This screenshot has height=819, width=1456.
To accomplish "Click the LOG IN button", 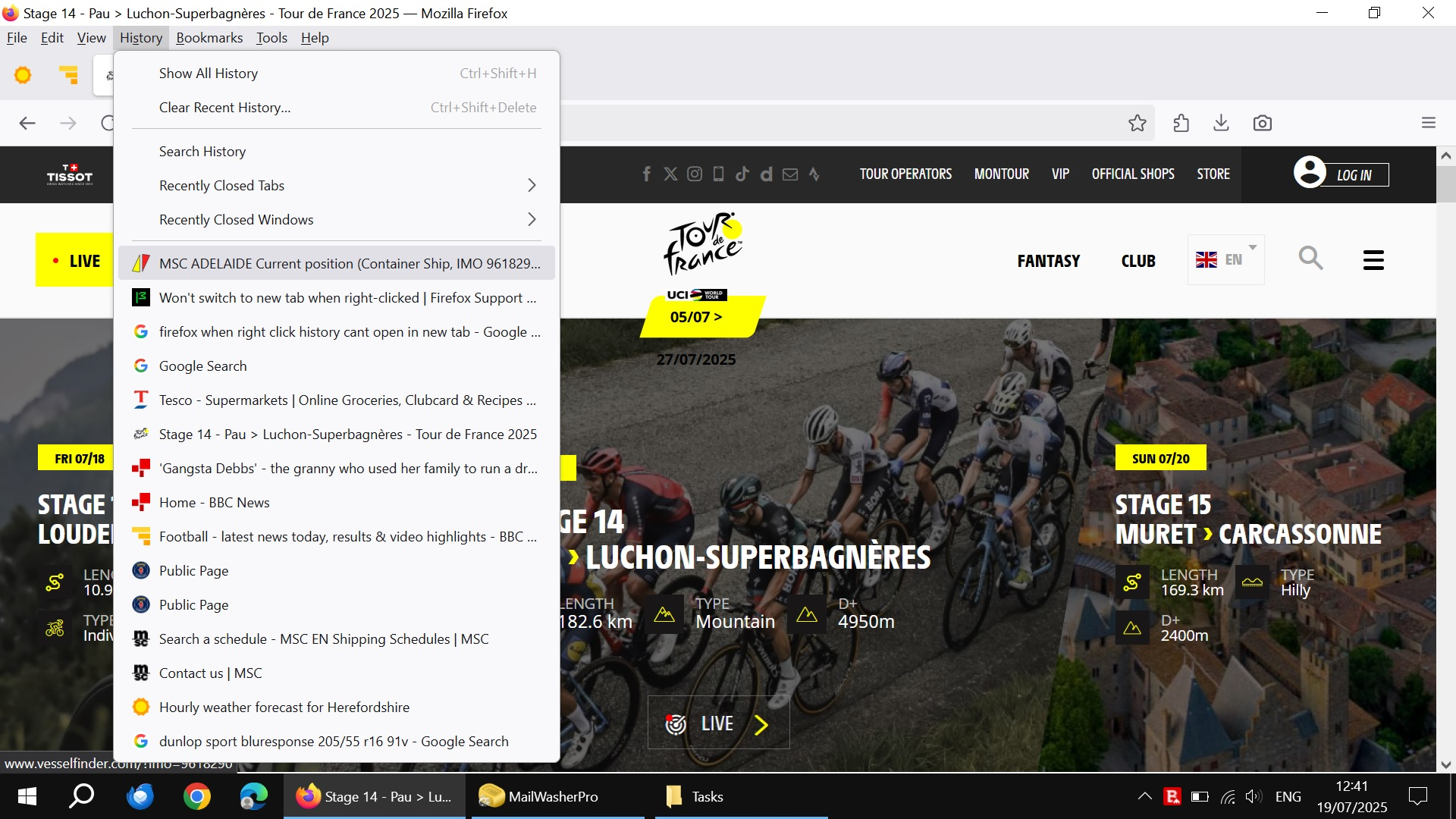I will click(1341, 174).
